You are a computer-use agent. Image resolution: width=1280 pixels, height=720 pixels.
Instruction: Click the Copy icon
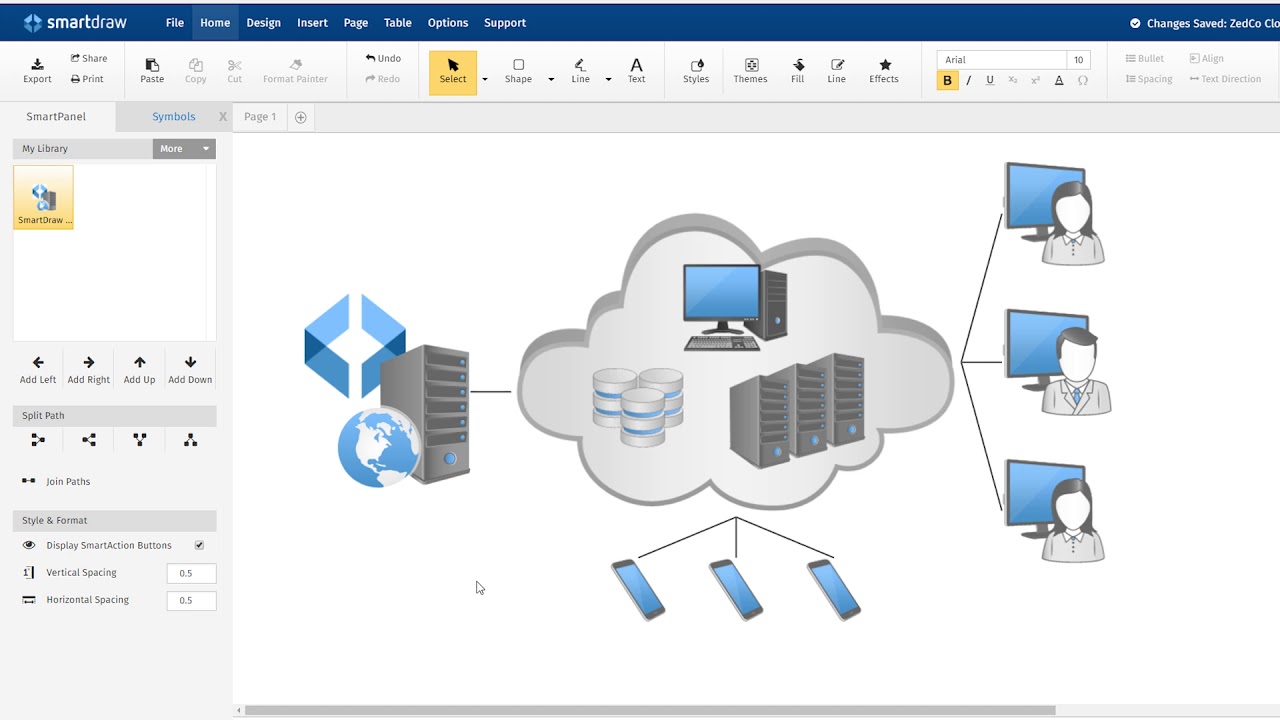(x=196, y=71)
